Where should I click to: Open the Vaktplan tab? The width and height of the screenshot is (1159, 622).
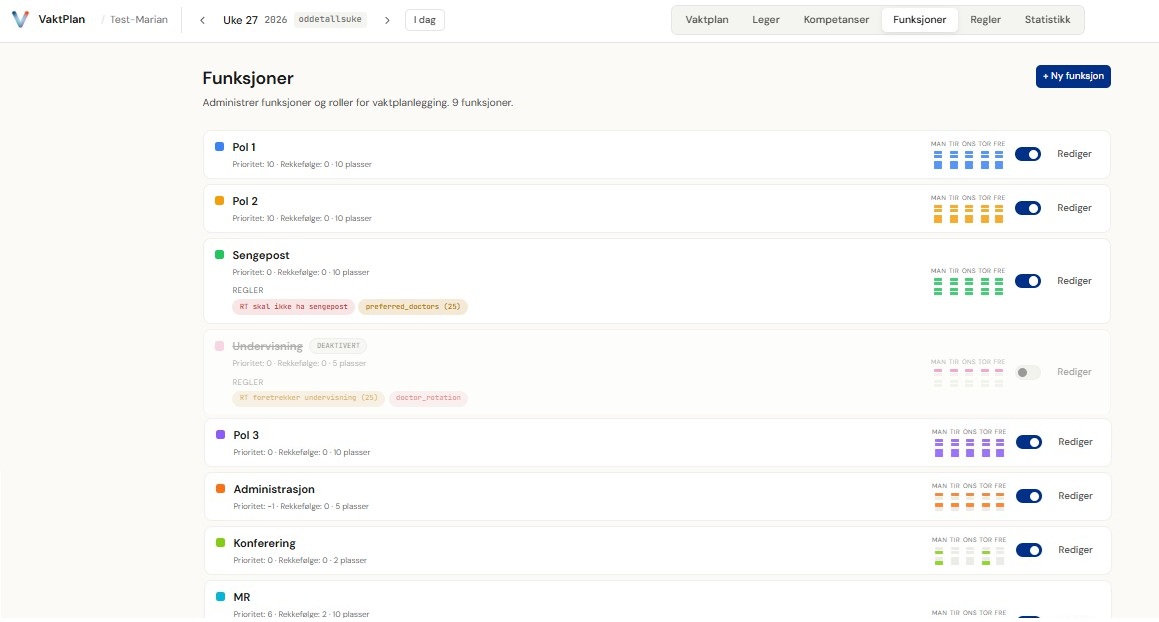pos(707,20)
